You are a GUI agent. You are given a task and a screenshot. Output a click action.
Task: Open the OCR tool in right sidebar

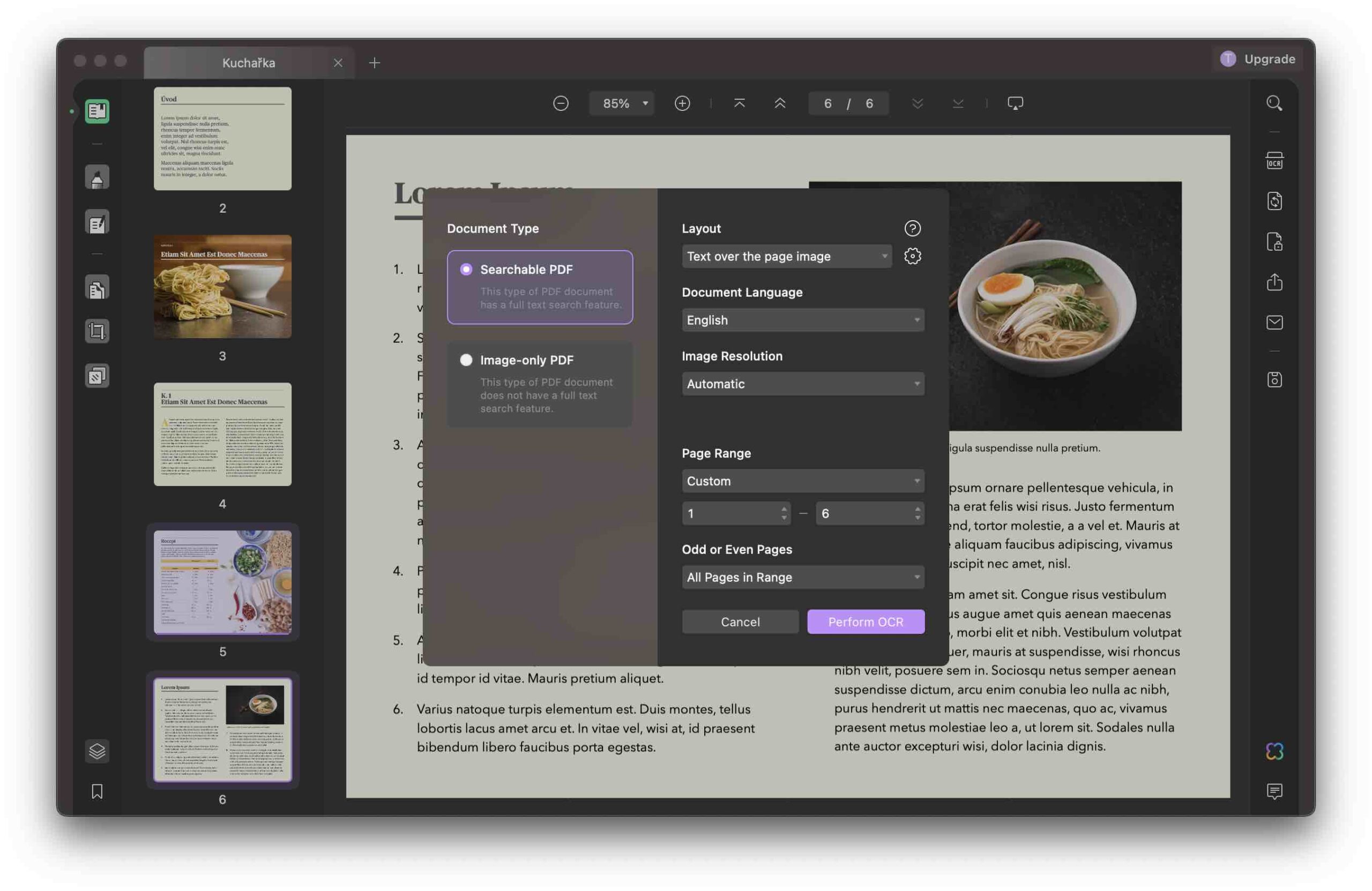pos(1274,161)
